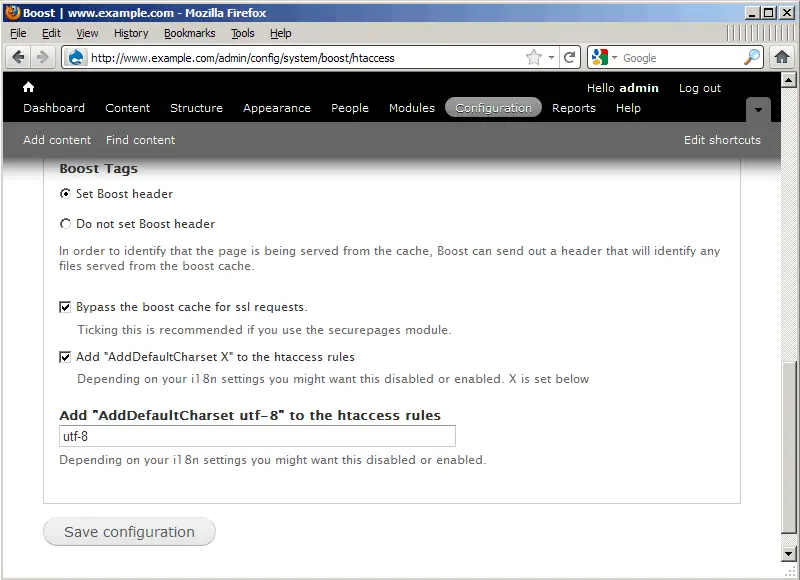The height and width of the screenshot is (580, 800).
Task: Open the View menu
Action: [x=87, y=33]
